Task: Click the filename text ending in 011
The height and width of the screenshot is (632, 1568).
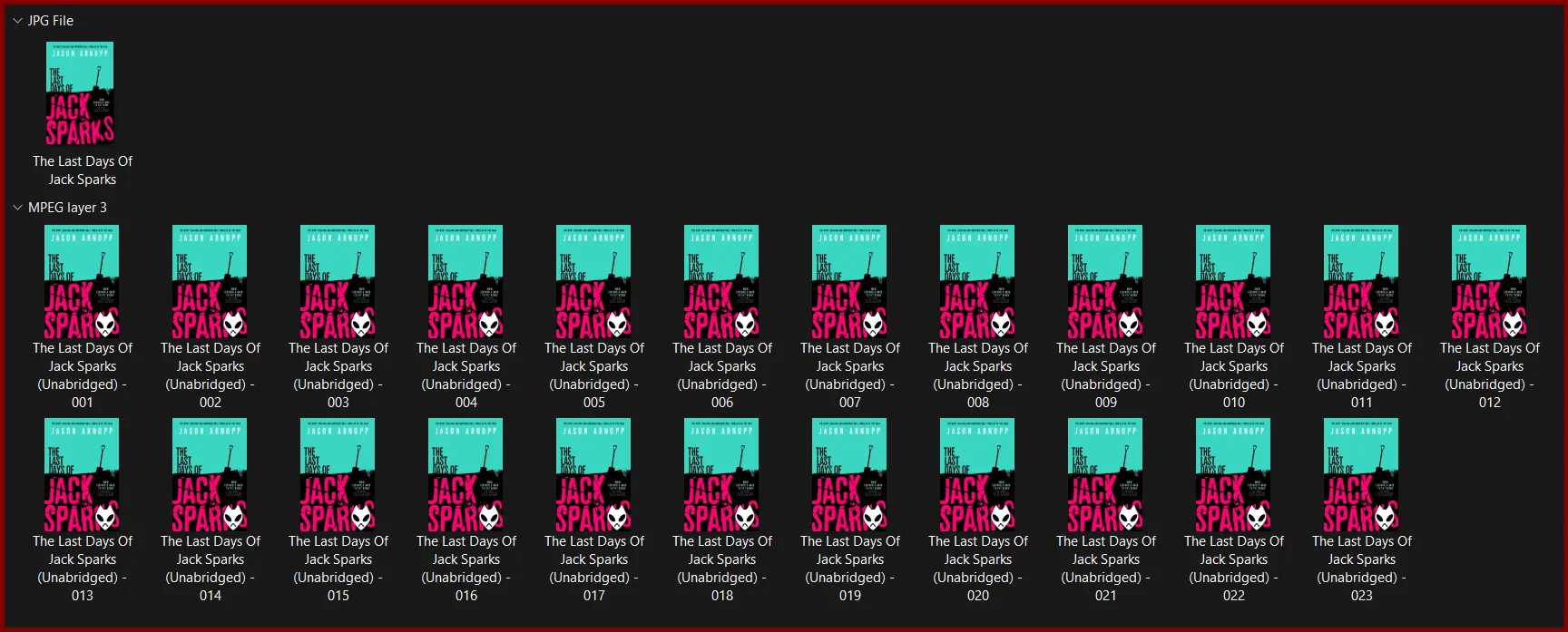Action: click(x=1362, y=375)
